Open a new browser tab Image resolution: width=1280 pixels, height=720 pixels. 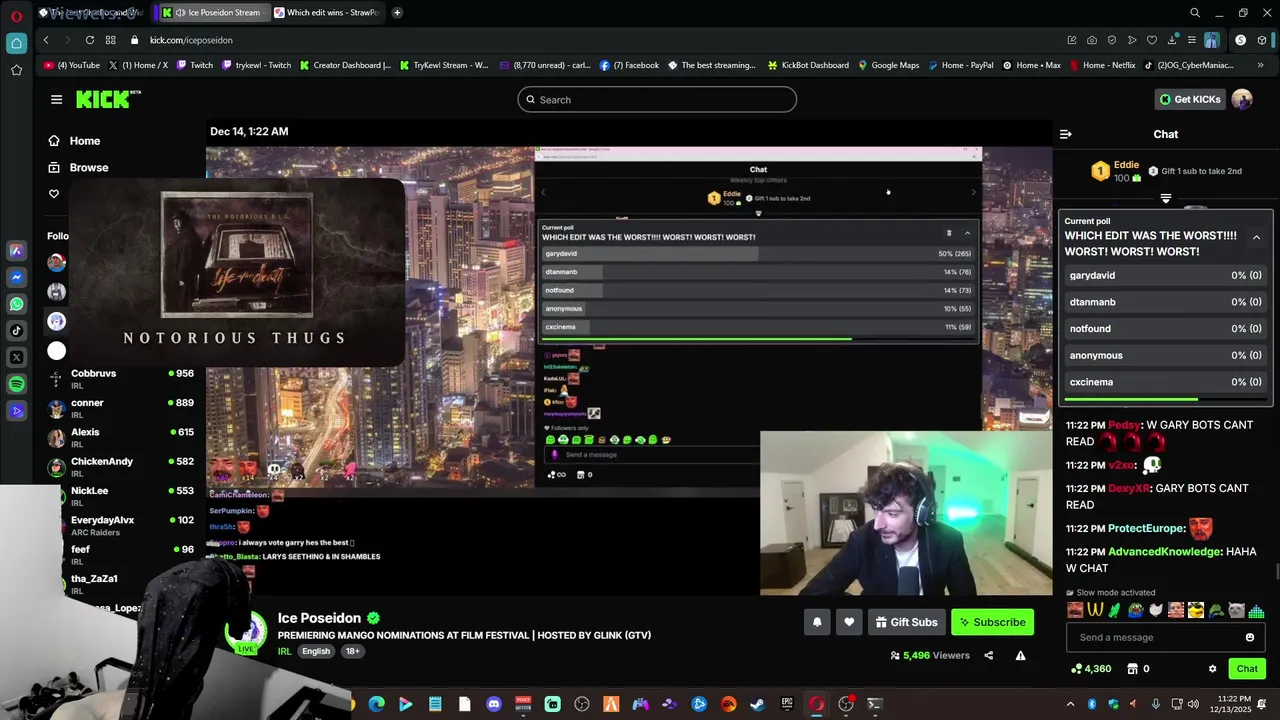pos(397,13)
